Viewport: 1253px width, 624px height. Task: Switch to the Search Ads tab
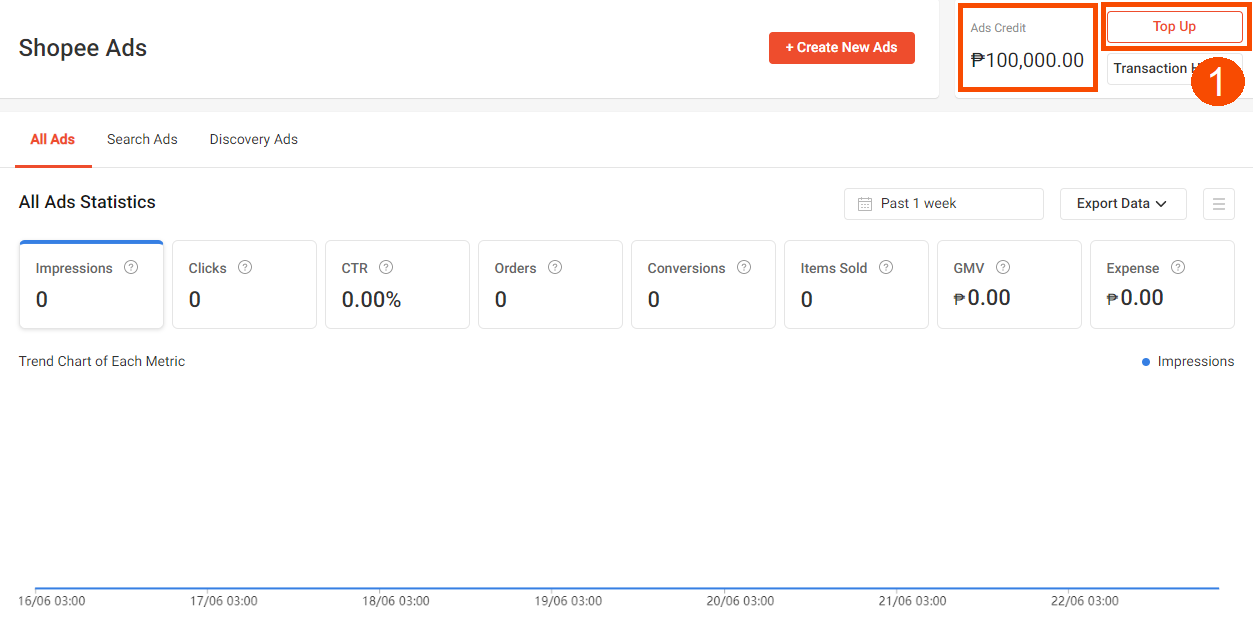[142, 139]
